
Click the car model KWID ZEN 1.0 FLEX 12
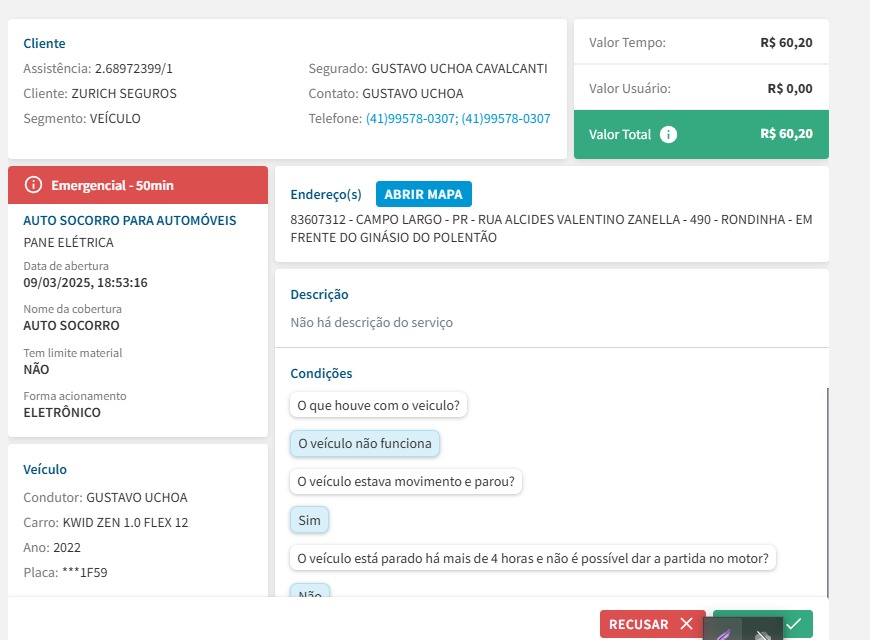click(125, 522)
